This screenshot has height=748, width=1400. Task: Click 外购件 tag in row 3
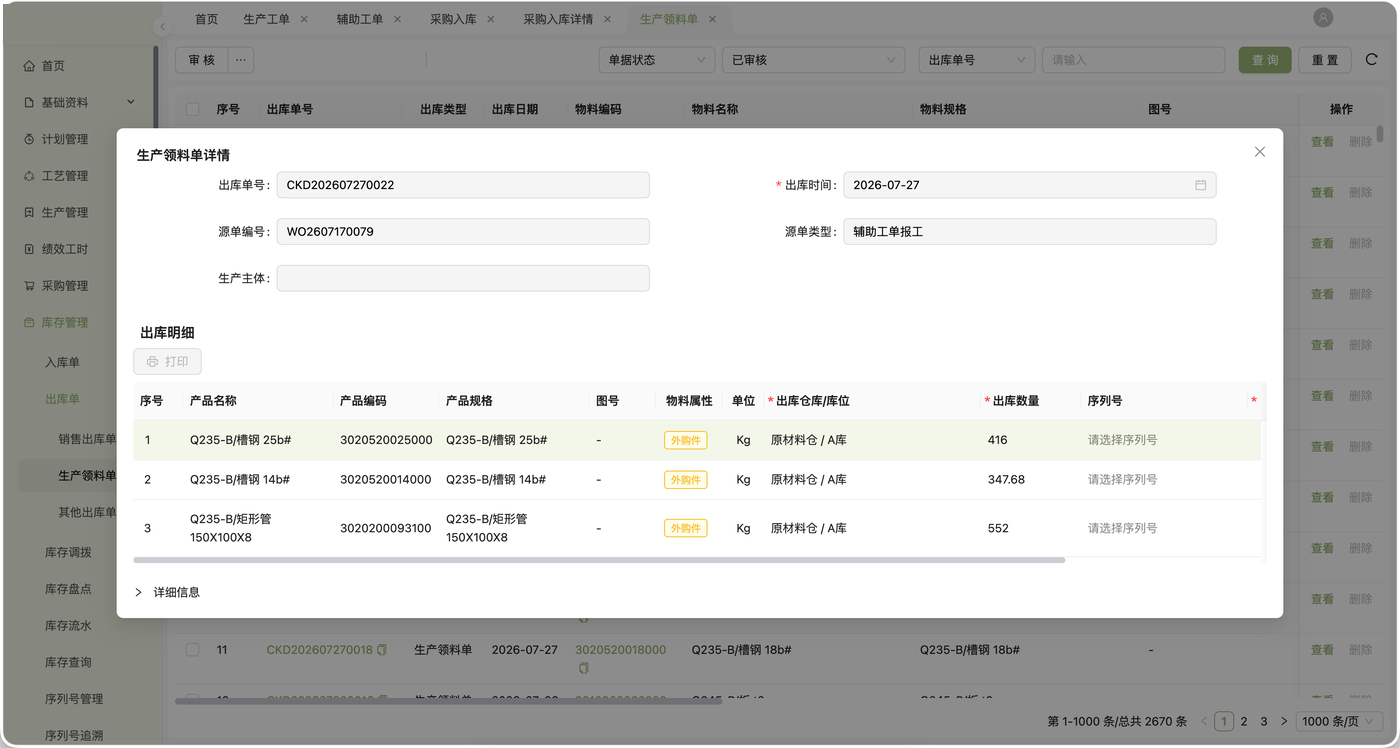click(685, 528)
